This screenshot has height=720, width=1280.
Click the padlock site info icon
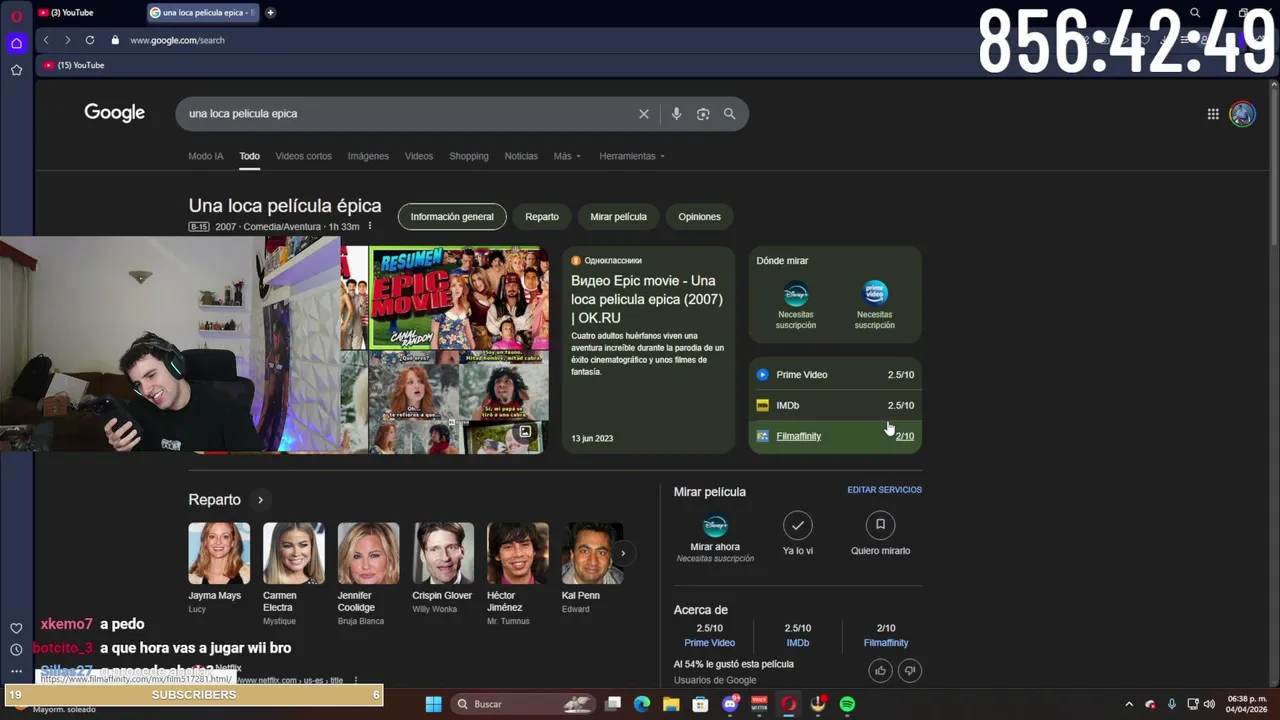[115, 40]
